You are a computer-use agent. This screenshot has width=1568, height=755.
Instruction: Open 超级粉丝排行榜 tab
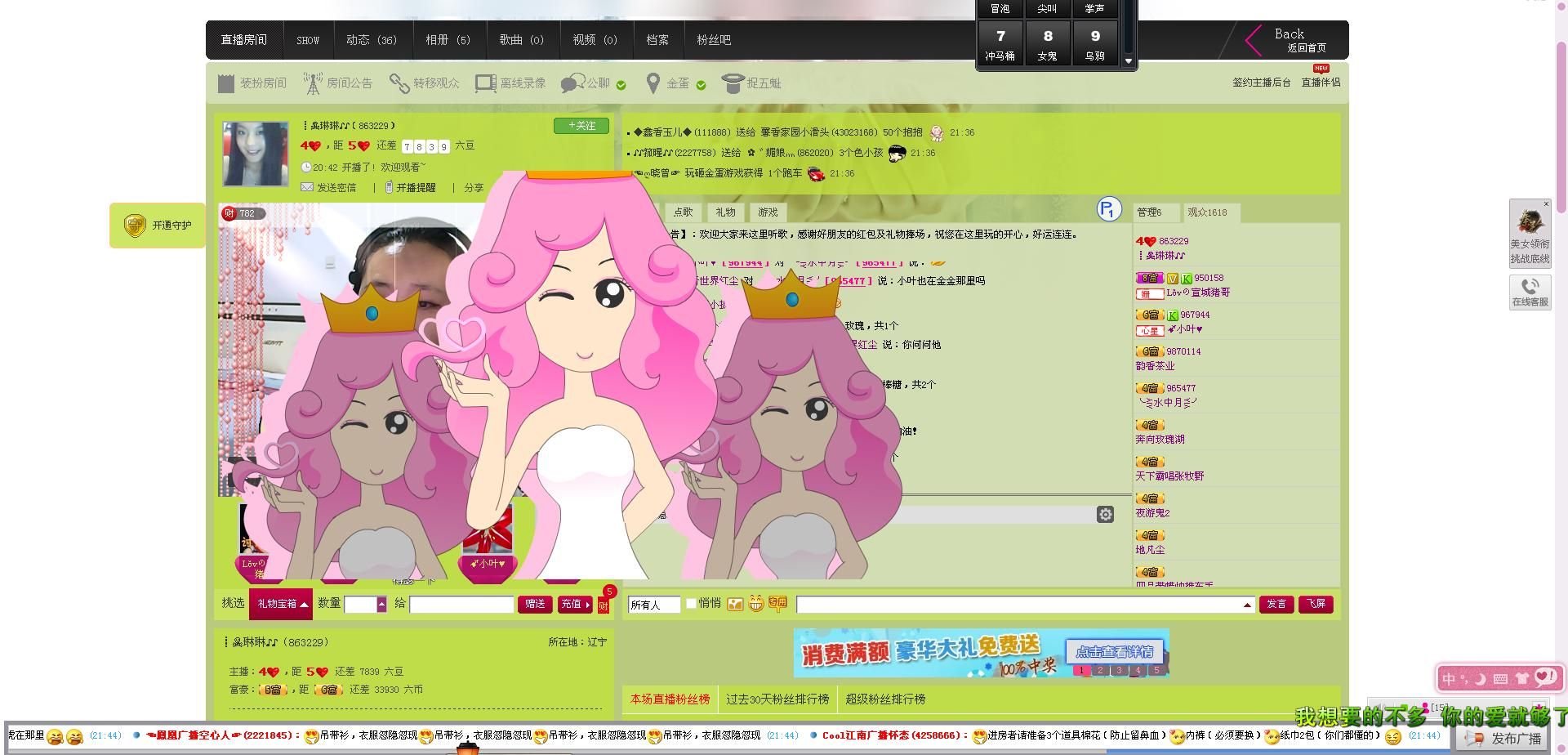(x=885, y=699)
